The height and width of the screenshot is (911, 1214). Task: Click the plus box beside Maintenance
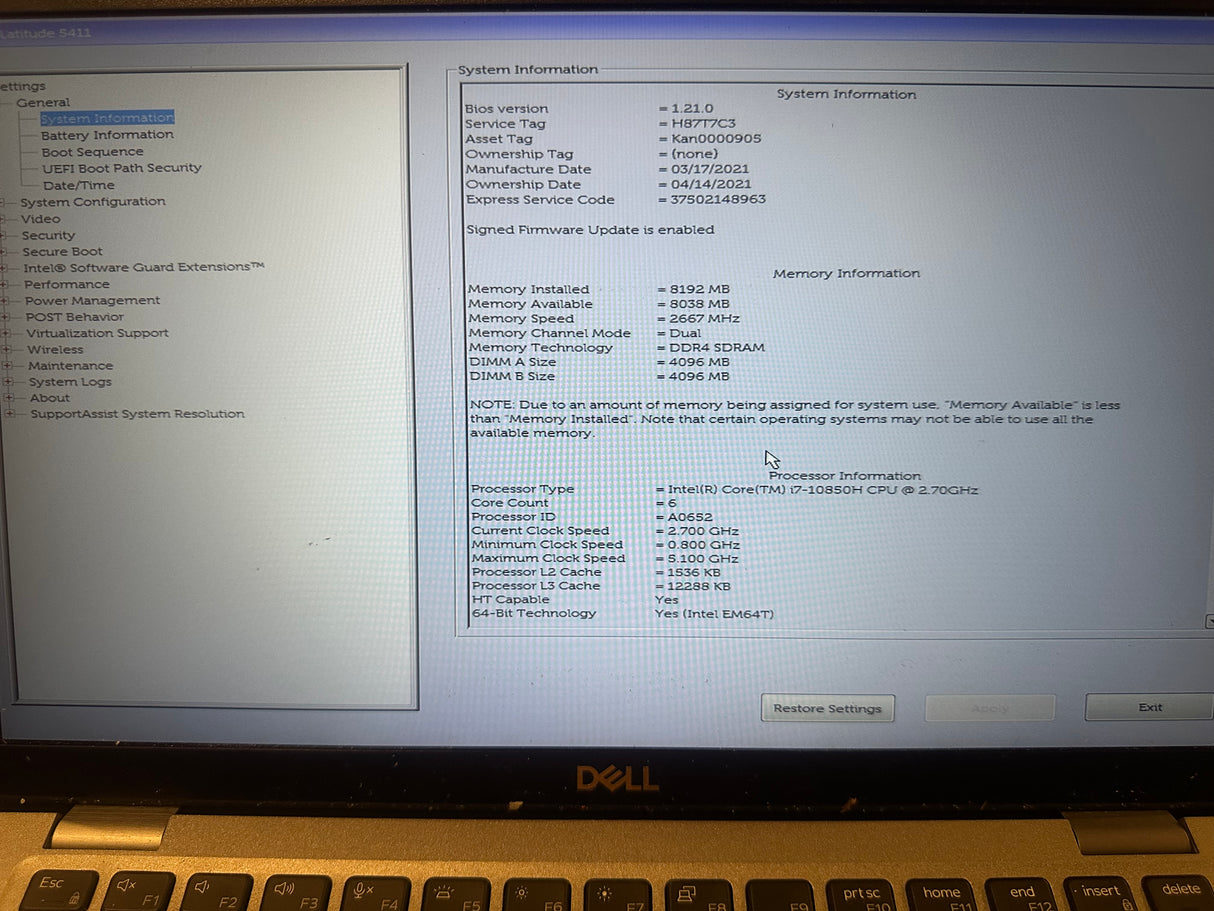click(x=7, y=366)
